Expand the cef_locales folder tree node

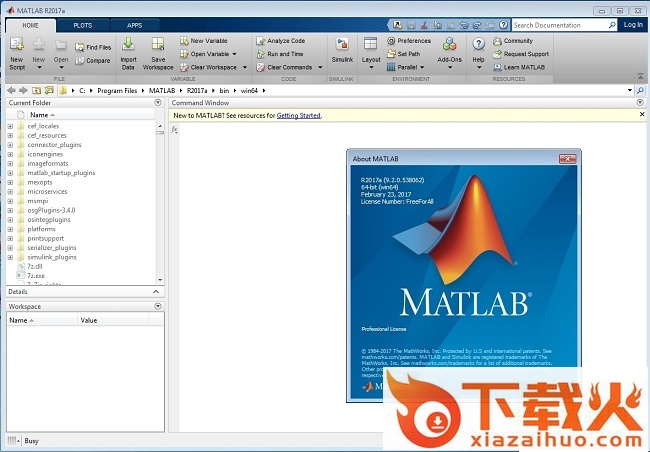(x=10, y=126)
